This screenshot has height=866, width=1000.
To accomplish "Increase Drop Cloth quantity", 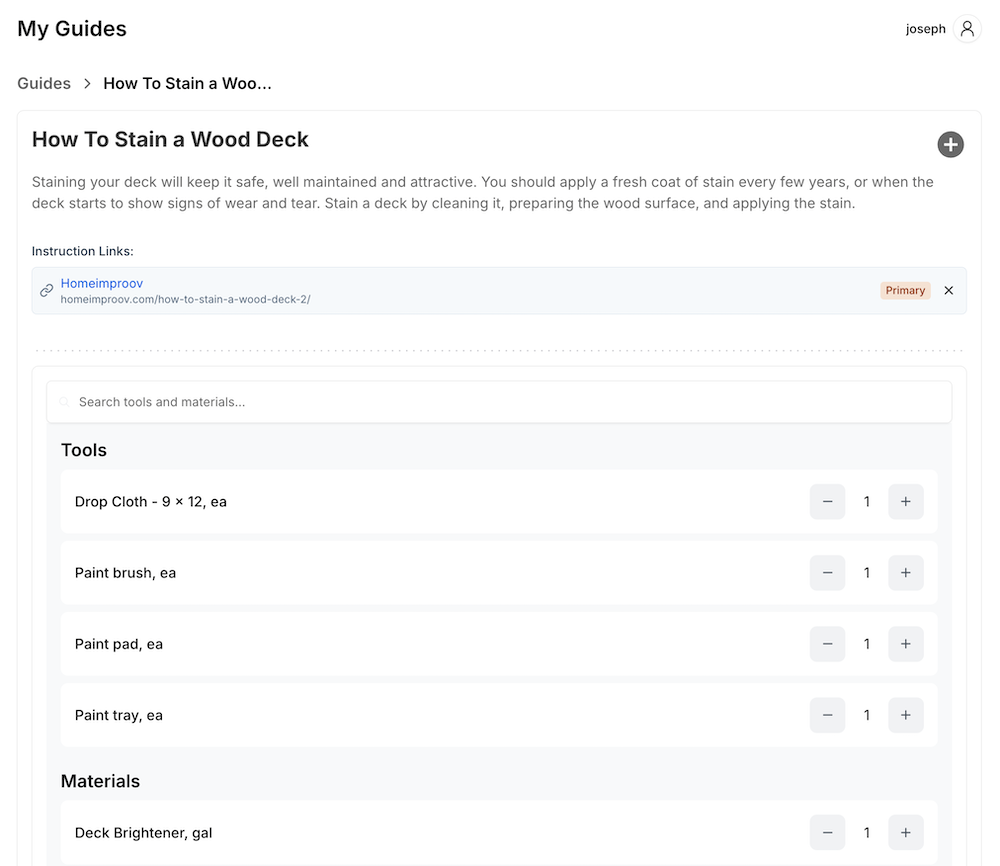I will pyautogui.click(x=906, y=502).
